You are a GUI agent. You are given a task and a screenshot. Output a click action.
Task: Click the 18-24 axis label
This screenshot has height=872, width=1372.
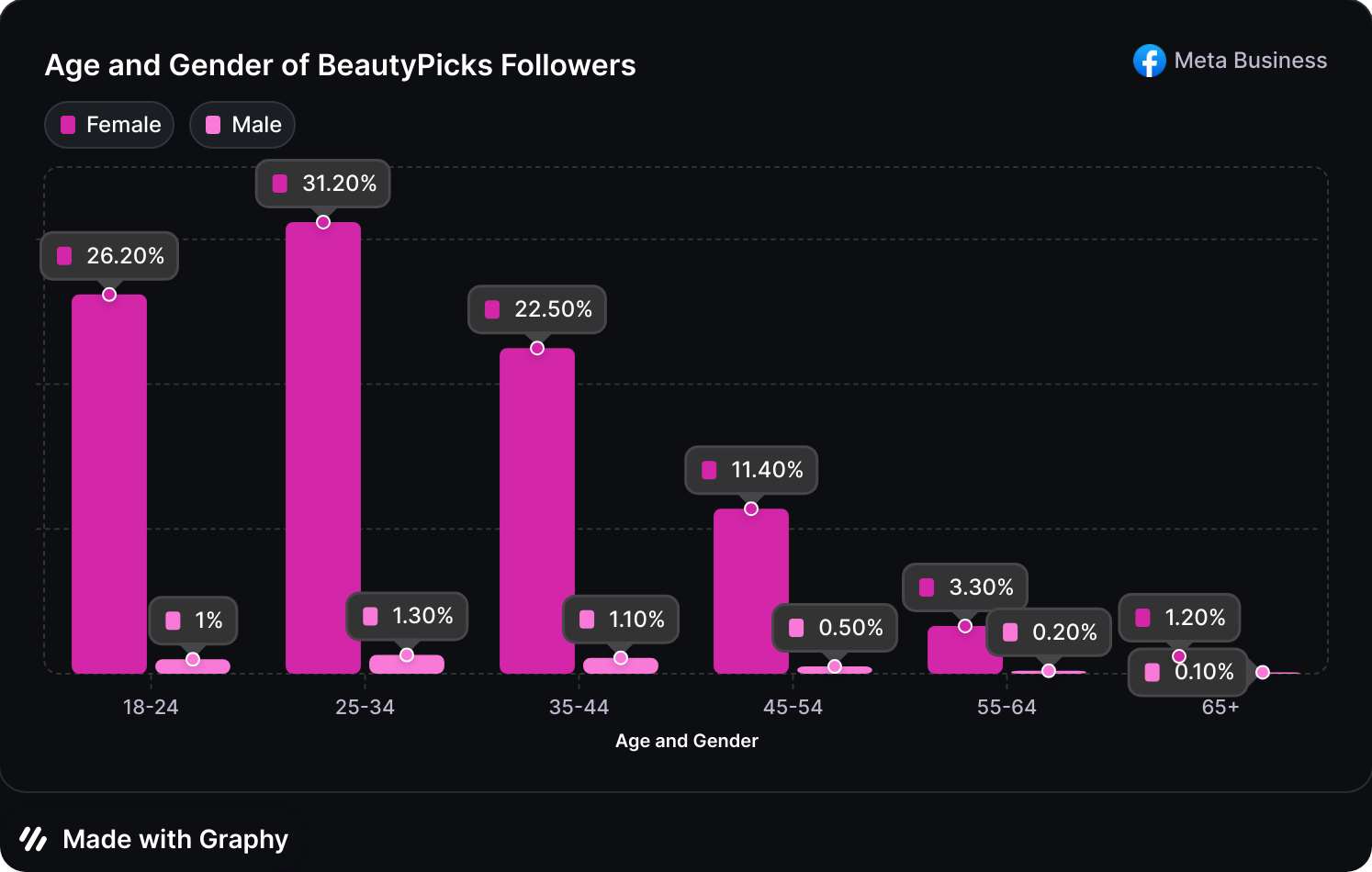(x=151, y=708)
